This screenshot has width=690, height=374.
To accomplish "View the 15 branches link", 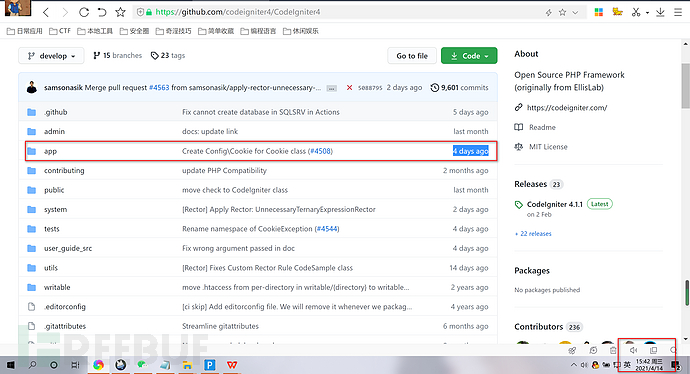I will (x=117, y=55).
